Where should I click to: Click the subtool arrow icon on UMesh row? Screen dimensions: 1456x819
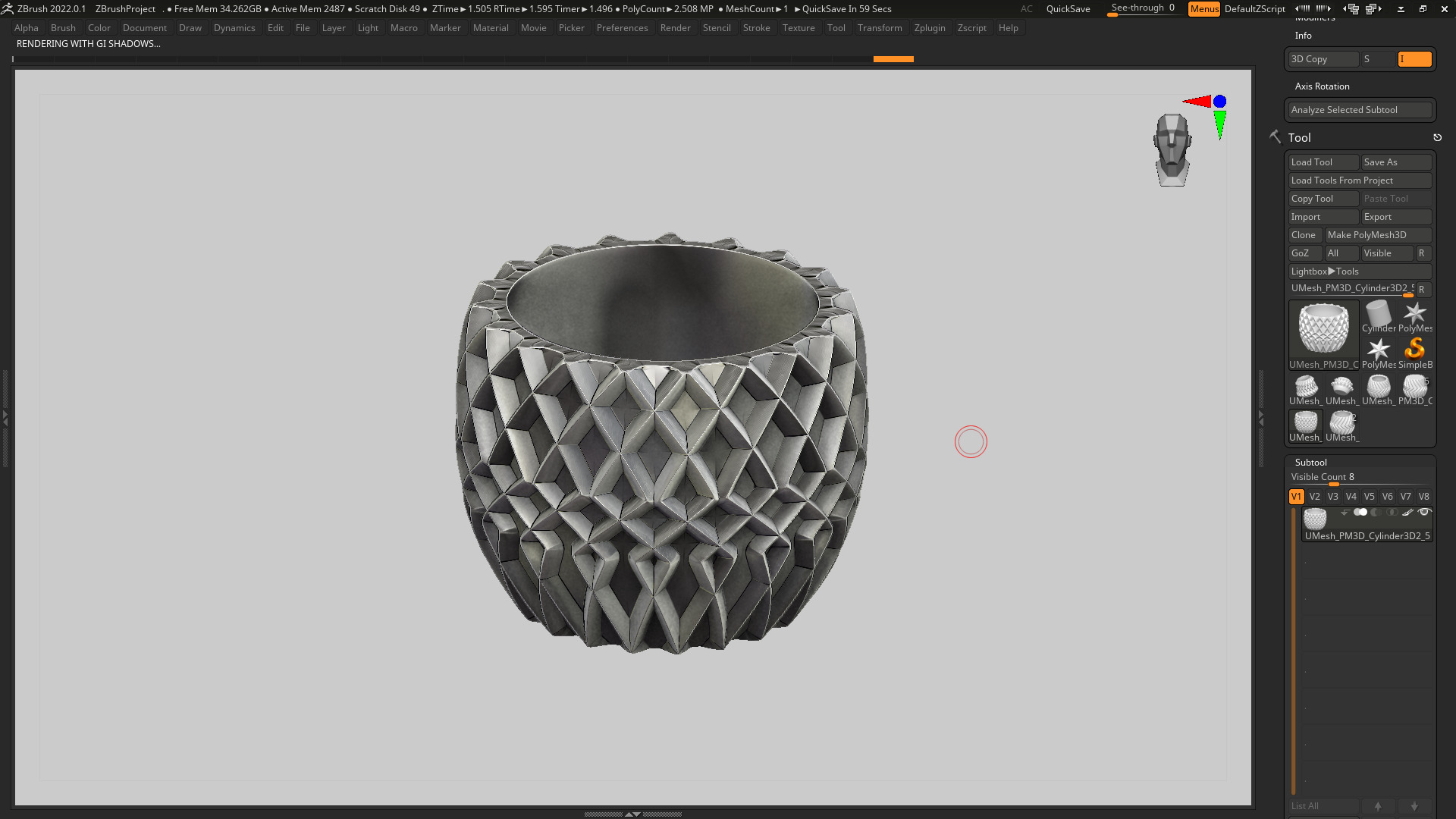[x=1345, y=513]
